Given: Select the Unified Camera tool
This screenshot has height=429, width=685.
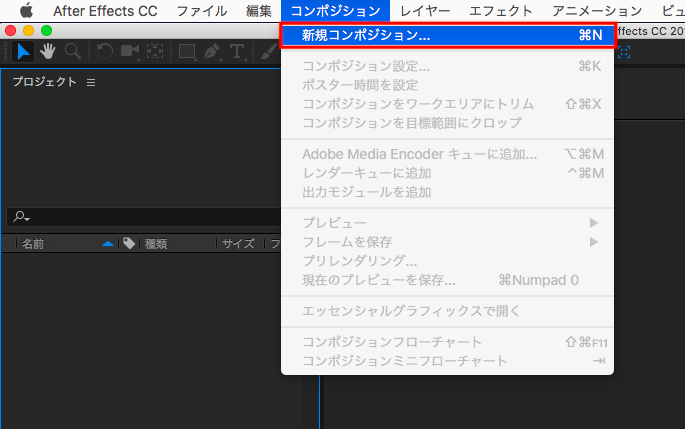Looking at the screenshot, I should (x=130, y=52).
